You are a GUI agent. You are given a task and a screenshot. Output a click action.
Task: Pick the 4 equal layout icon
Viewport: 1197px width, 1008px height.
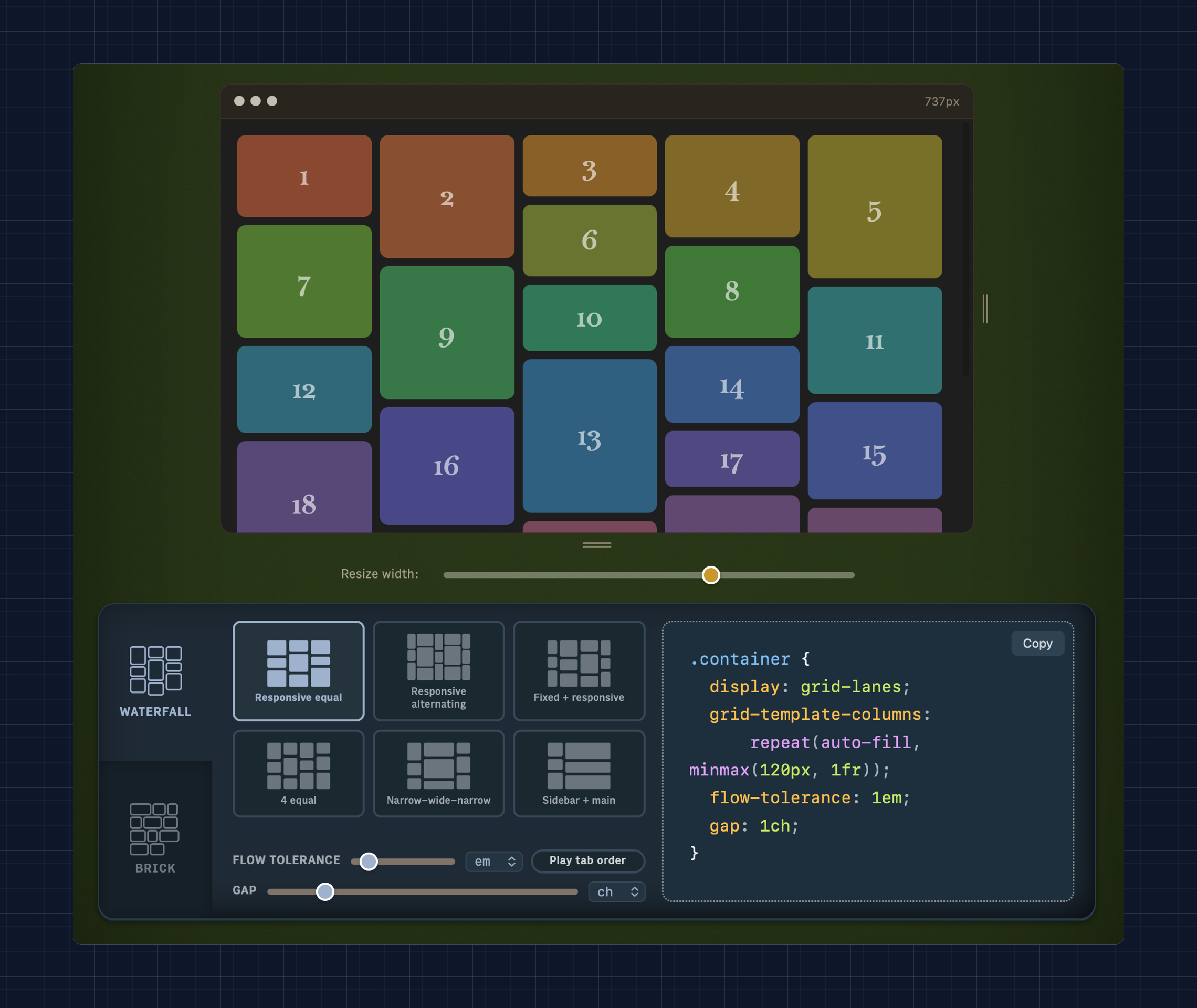[298, 773]
